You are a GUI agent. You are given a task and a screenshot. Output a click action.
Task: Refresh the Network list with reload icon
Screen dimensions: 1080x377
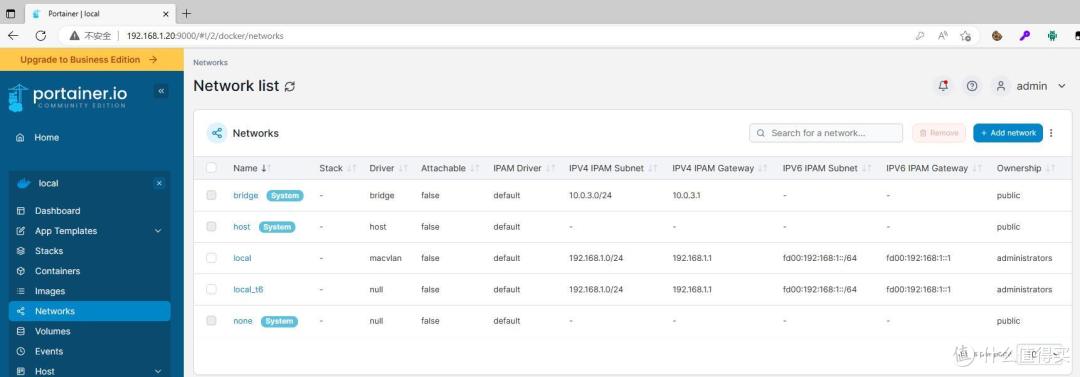click(290, 86)
